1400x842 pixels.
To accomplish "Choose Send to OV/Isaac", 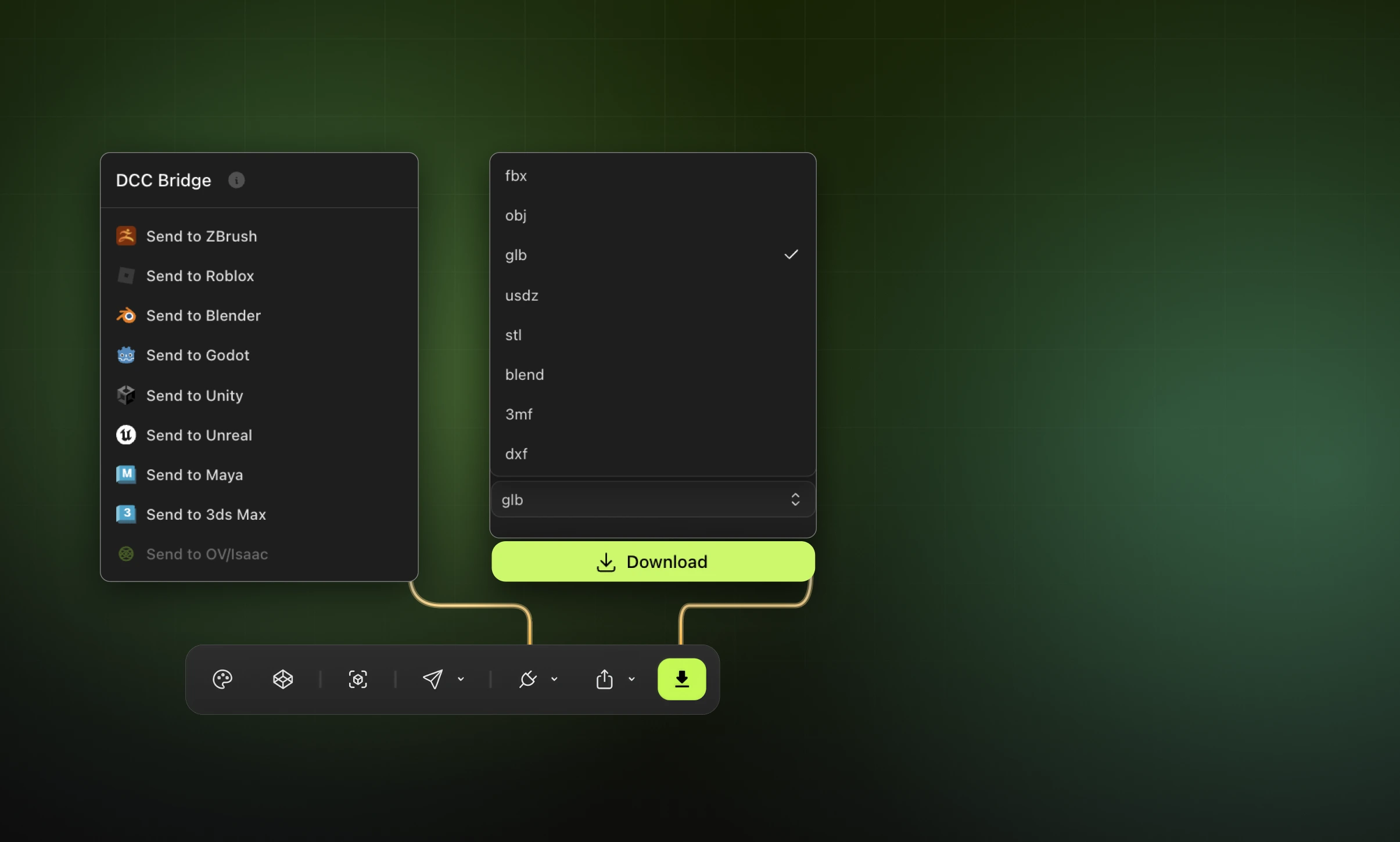I will pos(259,554).
